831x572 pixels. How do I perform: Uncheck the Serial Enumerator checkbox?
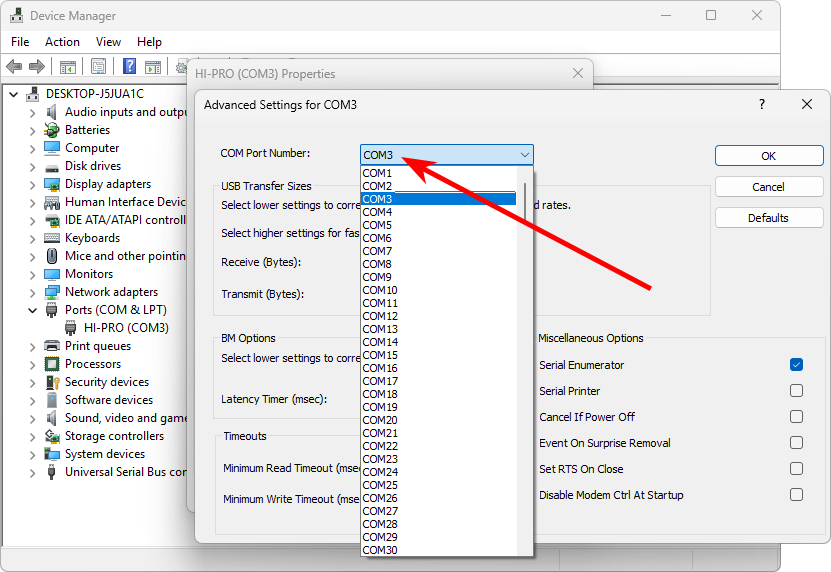coord(796,365)
